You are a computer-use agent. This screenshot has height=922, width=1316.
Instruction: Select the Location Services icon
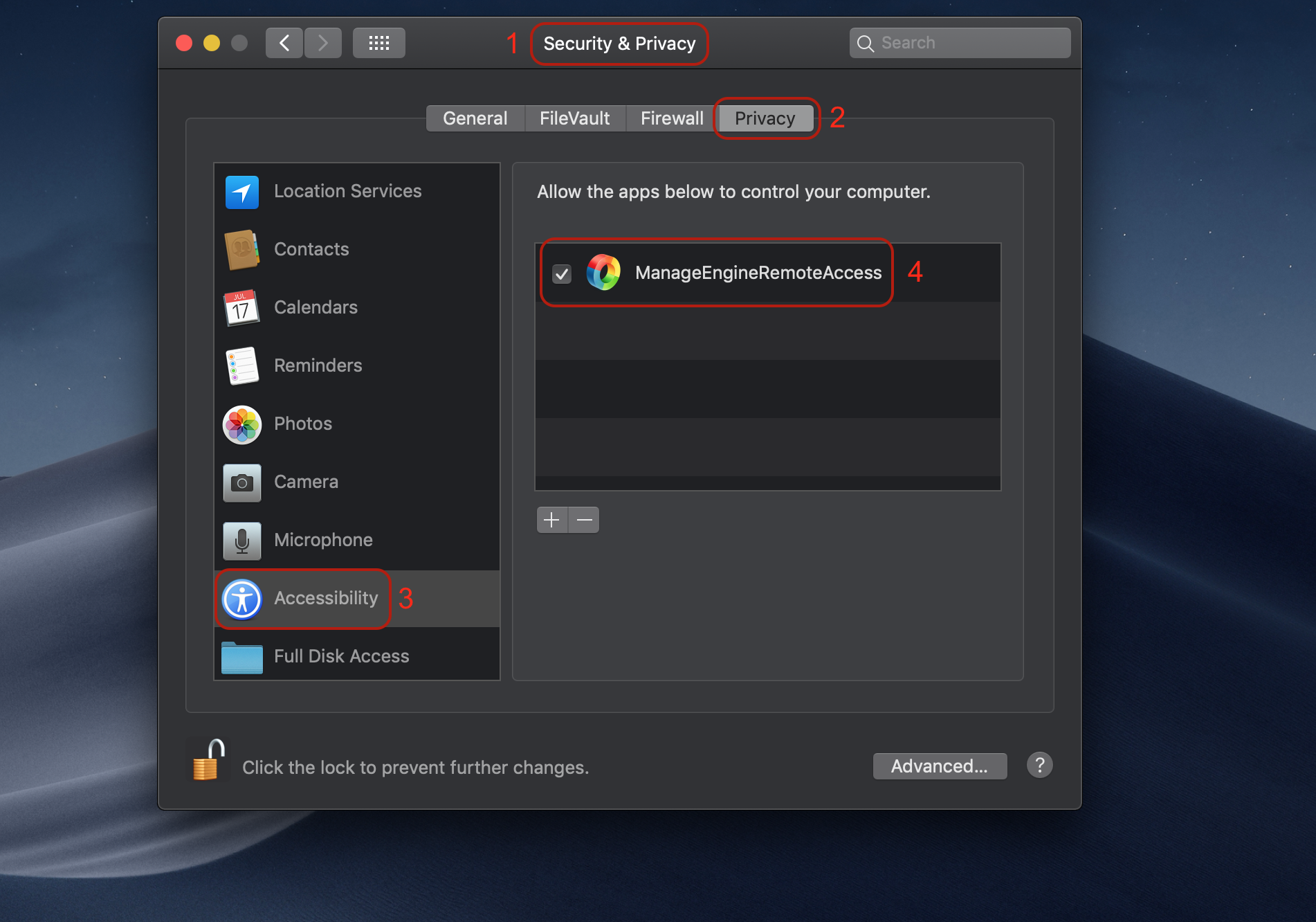pos(241,192)
